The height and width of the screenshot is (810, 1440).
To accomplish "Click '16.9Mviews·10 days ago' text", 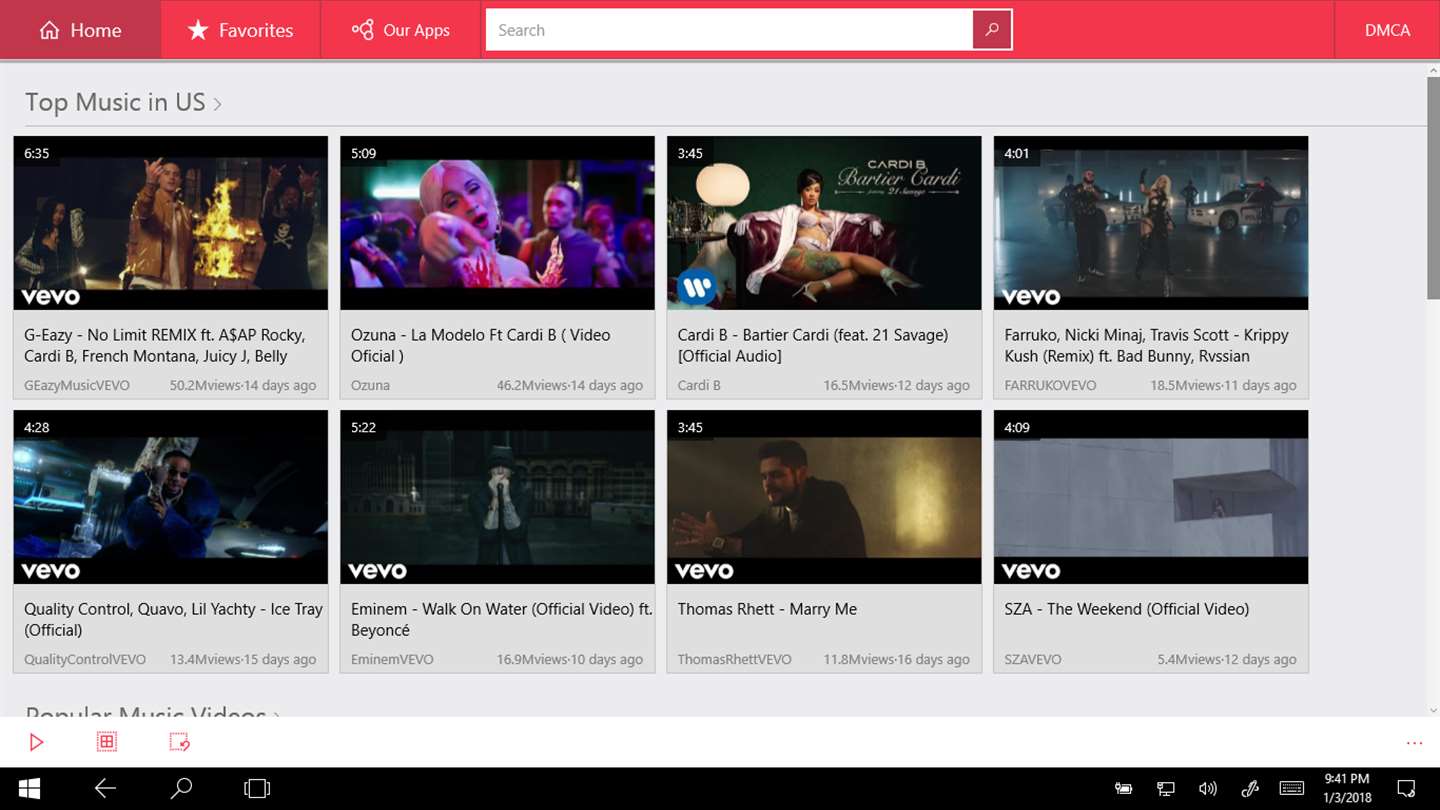I will tap(570, 659).
